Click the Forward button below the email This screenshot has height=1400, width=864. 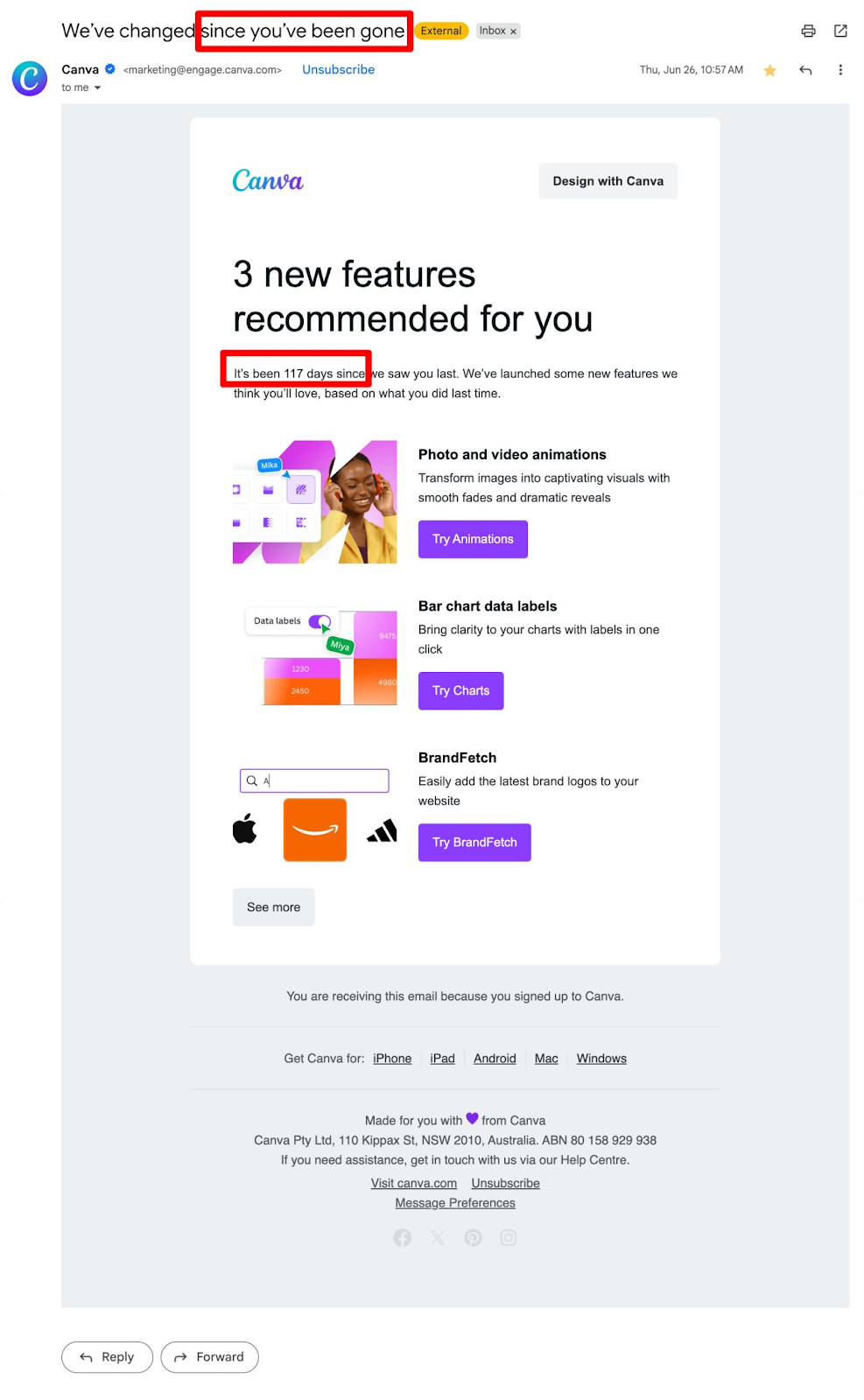pyautogui.click(x=209, y=1357)
